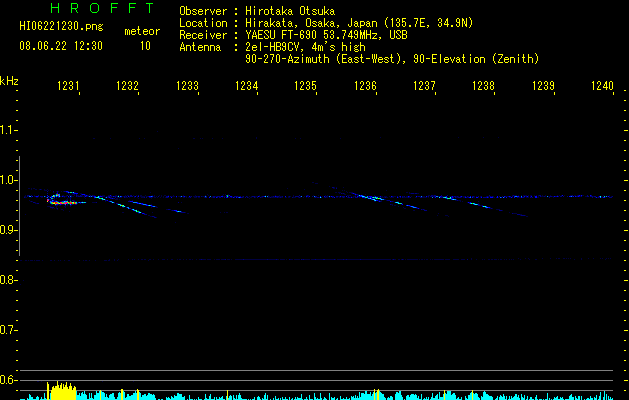
Task: Click time marker 1233
Action: tap(187, 86)
